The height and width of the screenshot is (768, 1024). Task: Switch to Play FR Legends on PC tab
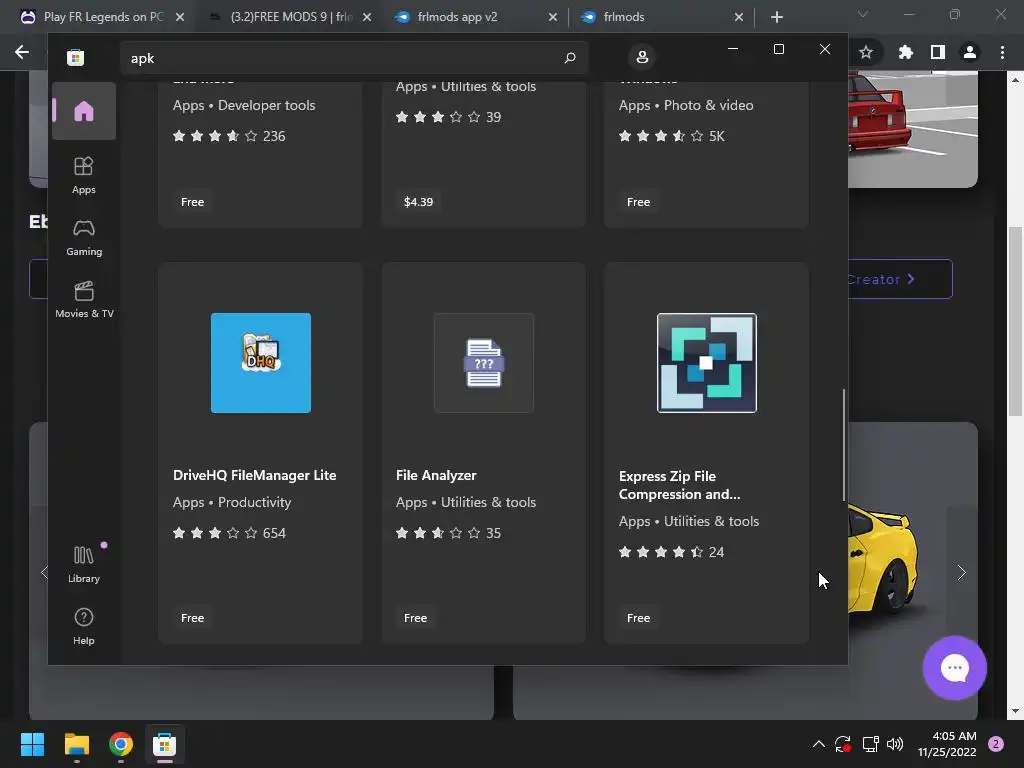103,17
